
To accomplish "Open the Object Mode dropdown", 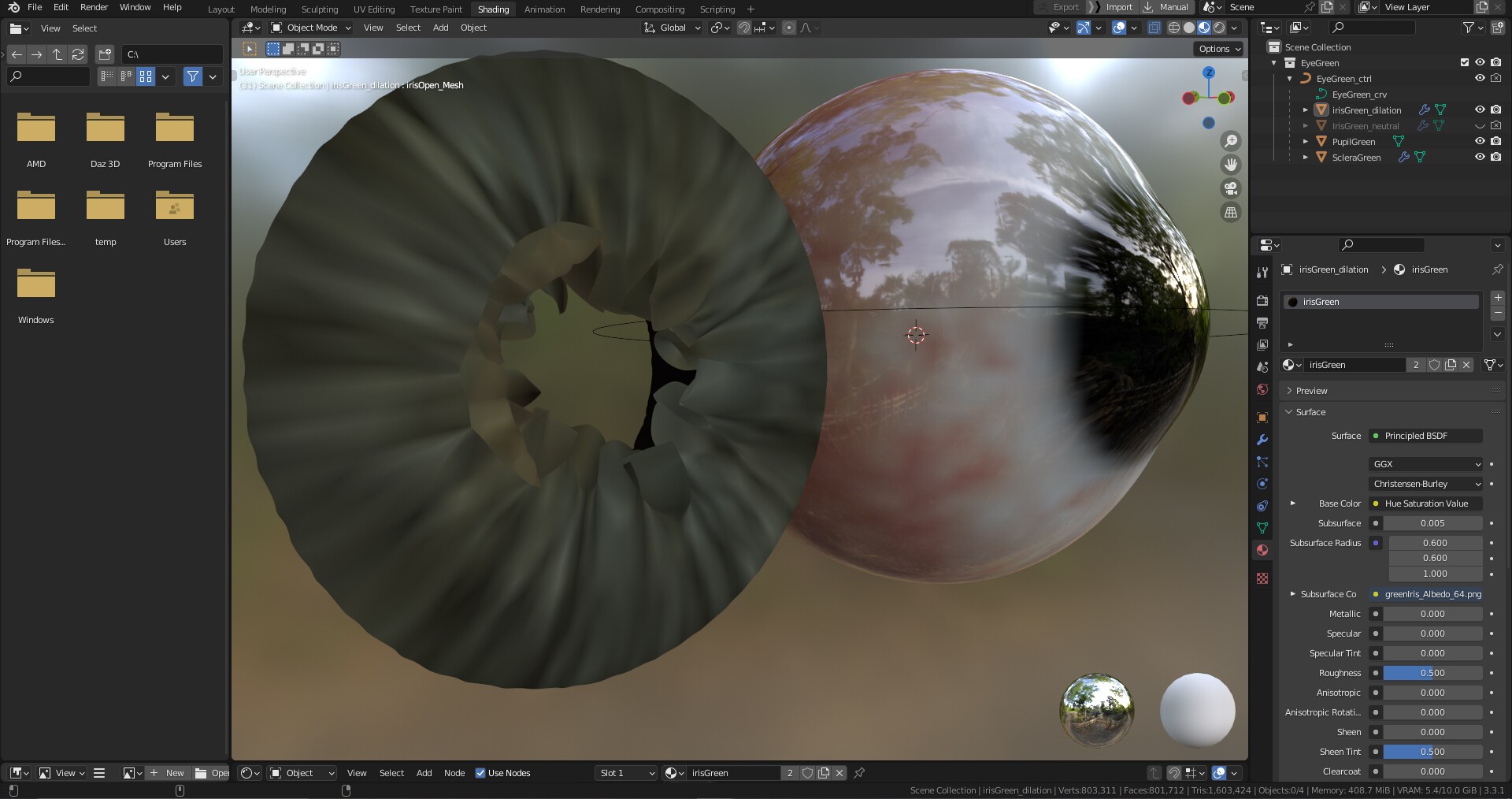I will [310, 28].
